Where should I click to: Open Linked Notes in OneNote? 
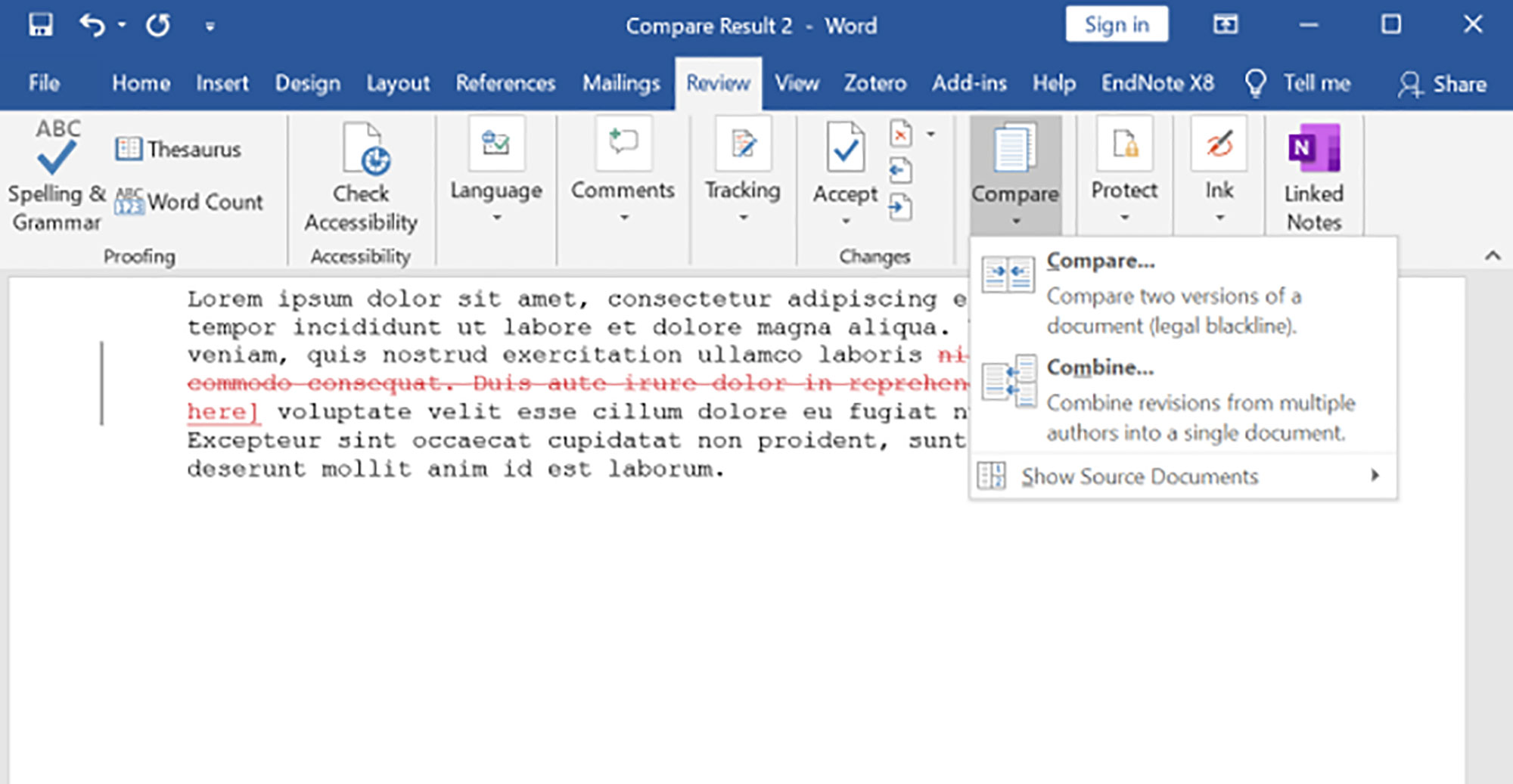point(1314,178)
